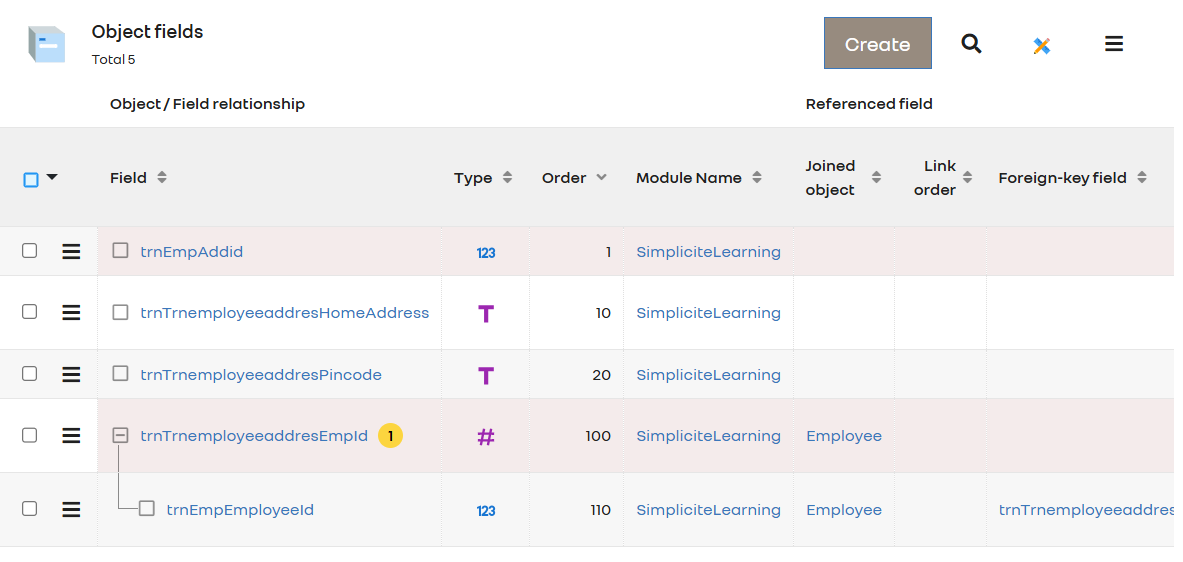The width and height of the screenshot is (1183, 562).
Task: Open the Employee joined object link for trnEmpEmployeeId
Action: [x=843, y=510]
